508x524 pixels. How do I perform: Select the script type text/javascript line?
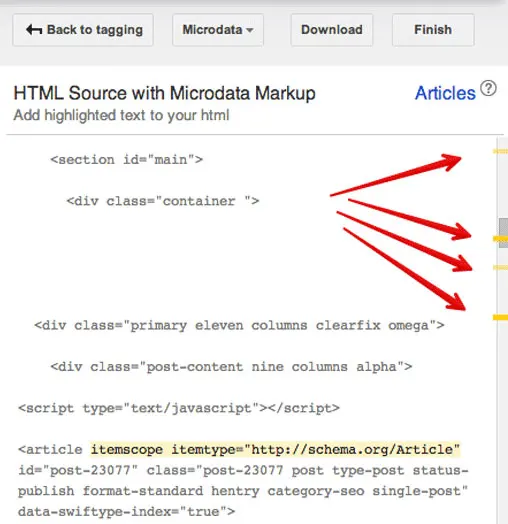pyautogui.click(x=179, y=408)
